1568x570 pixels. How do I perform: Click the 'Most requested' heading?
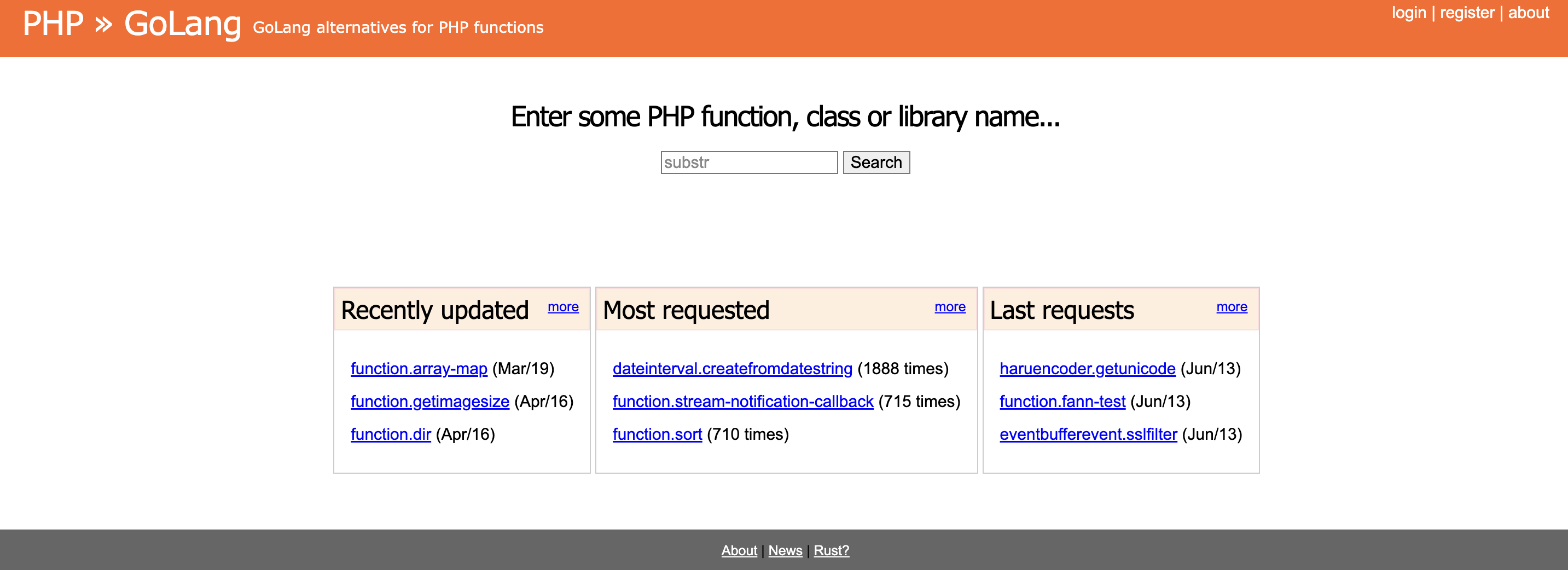686,310
